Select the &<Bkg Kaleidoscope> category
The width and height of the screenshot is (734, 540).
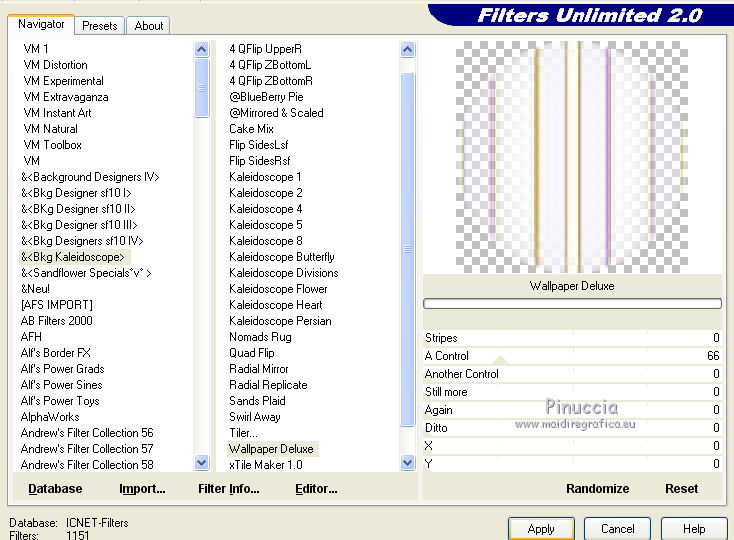point(73,257)
